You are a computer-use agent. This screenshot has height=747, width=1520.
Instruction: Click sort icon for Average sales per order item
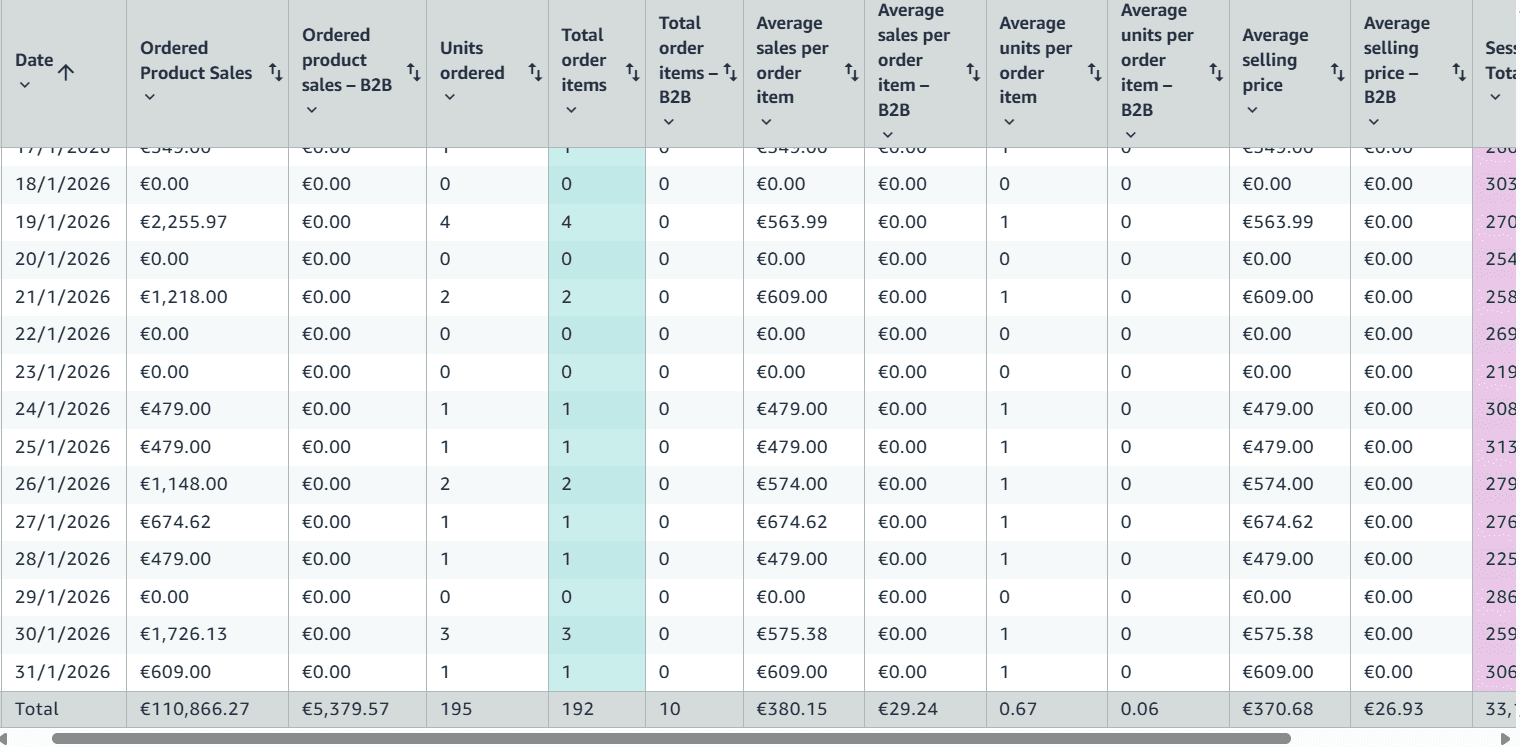851,72
